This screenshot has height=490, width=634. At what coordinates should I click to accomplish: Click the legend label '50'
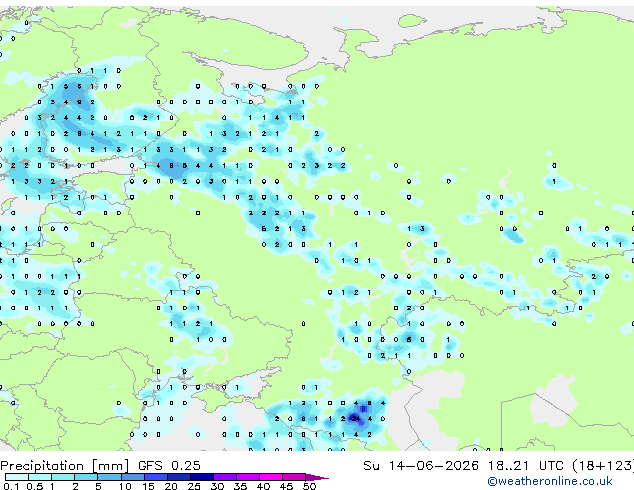click(309, 486)
